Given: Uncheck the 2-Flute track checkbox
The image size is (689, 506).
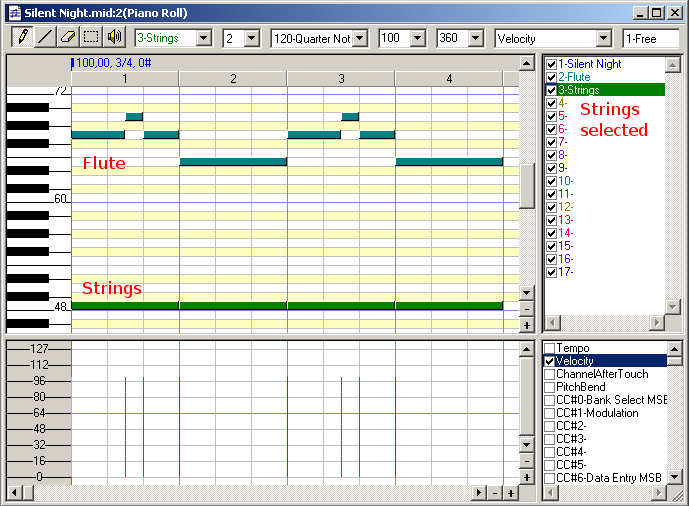Looking at the screenshot, I should pyautogui.click(x=550, y=77).
